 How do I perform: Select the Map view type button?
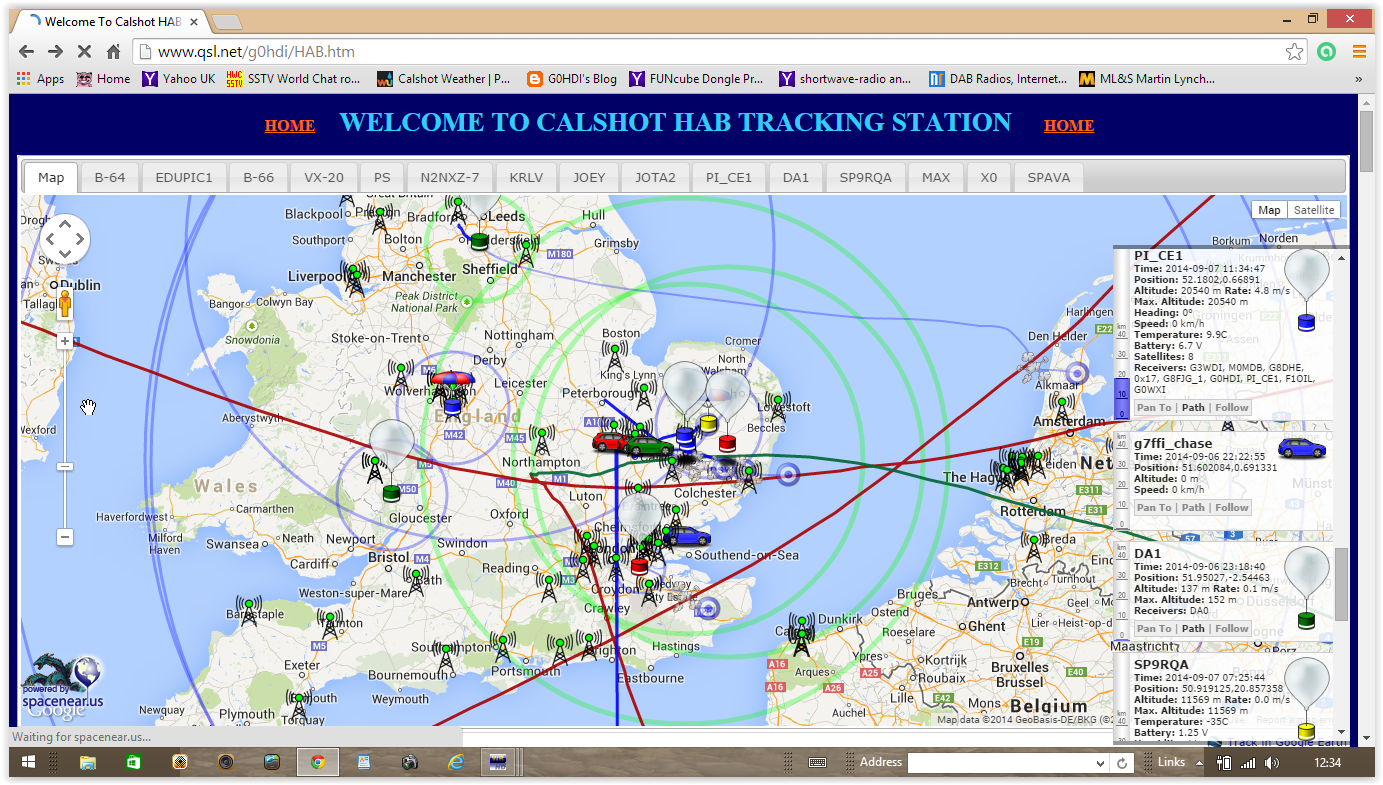pyautogui.click(x=1269, y=210)
